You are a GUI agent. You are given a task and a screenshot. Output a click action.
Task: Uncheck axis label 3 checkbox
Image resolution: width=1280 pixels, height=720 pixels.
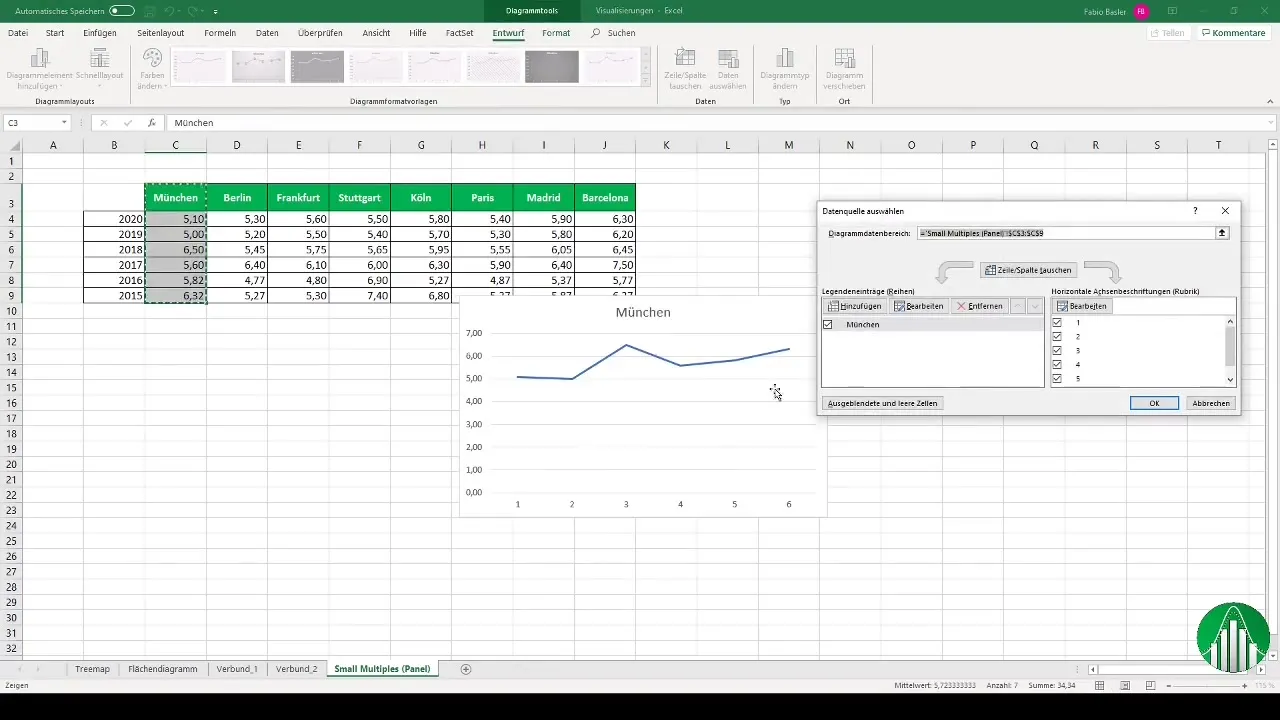click(x=1058, y=351)
